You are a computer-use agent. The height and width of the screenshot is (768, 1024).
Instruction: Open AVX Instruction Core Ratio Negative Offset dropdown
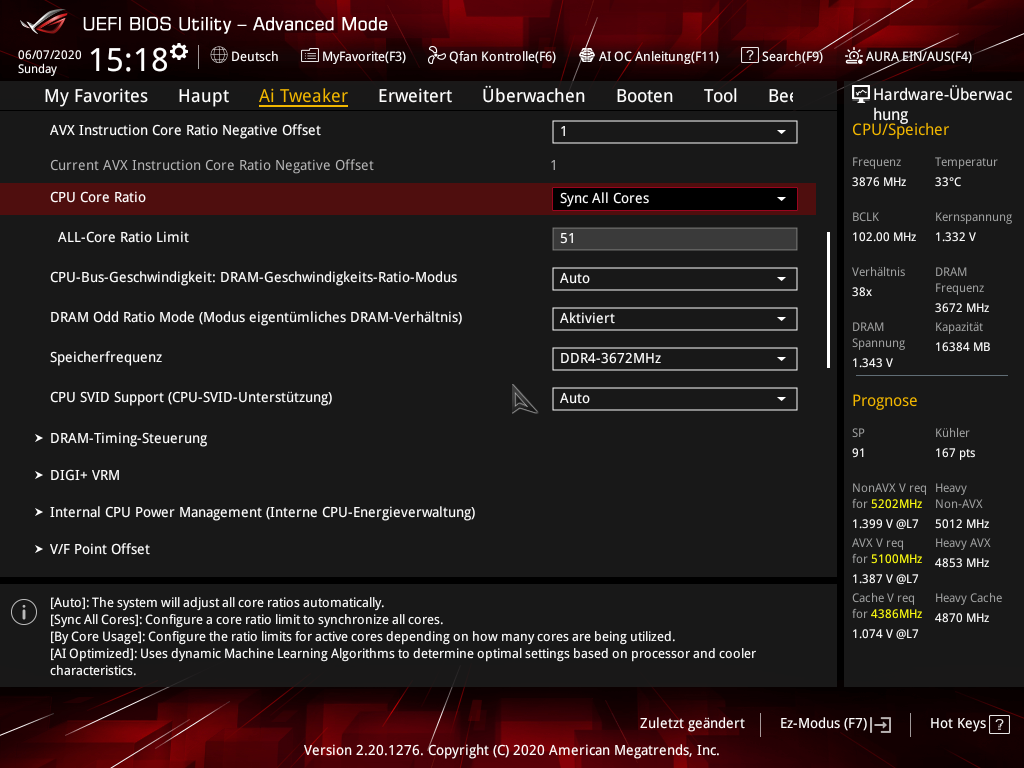tap(675, 132)
